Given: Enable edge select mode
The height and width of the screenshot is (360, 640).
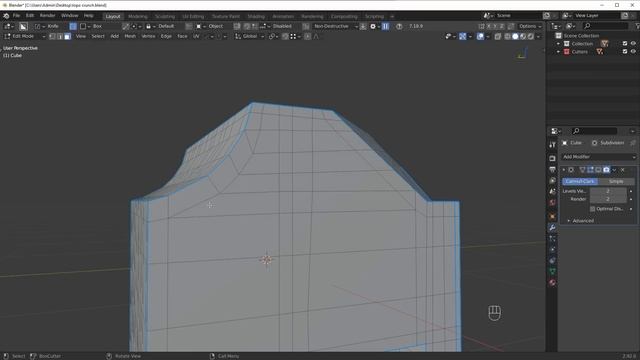Looking at the screenshot, I should point(60,36).
